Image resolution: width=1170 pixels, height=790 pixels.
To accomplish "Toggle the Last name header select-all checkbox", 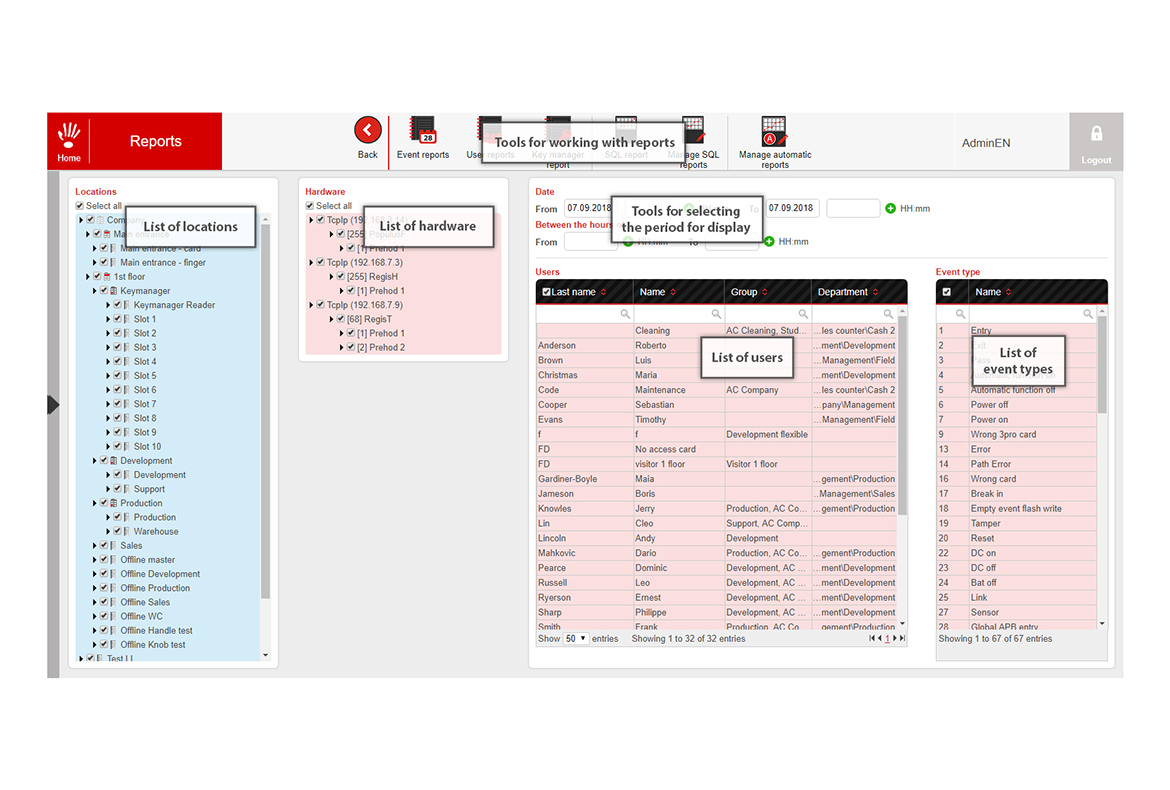I will [546, 292].
